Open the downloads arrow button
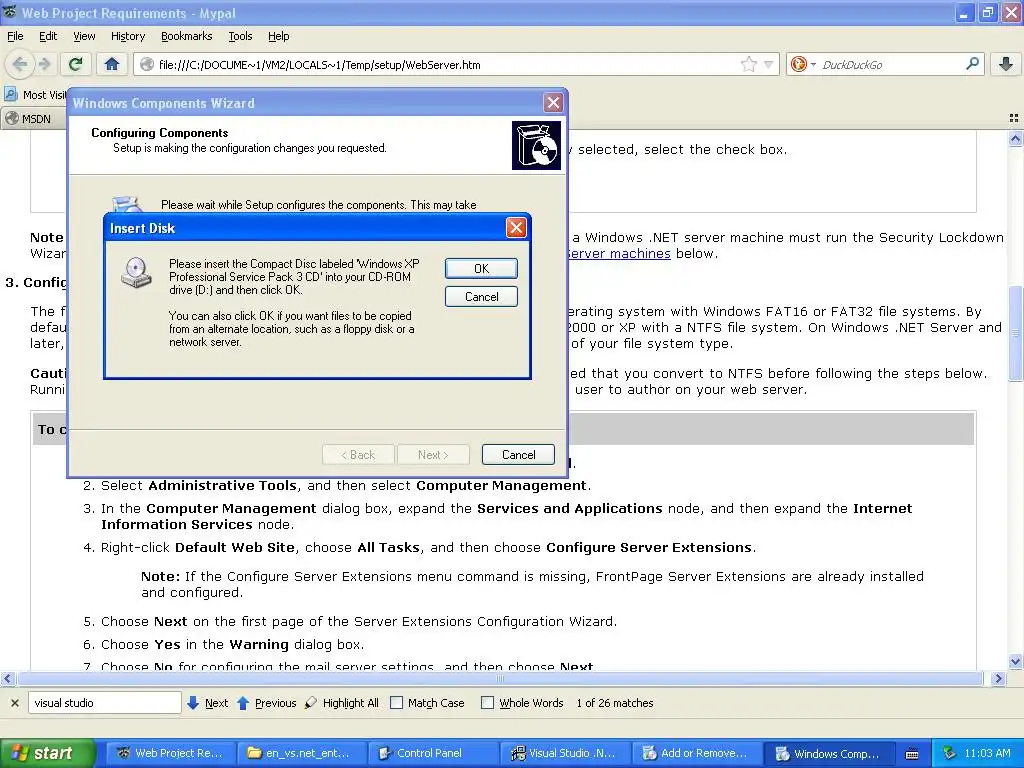1024x768 pixels. tap(1006, 64)
